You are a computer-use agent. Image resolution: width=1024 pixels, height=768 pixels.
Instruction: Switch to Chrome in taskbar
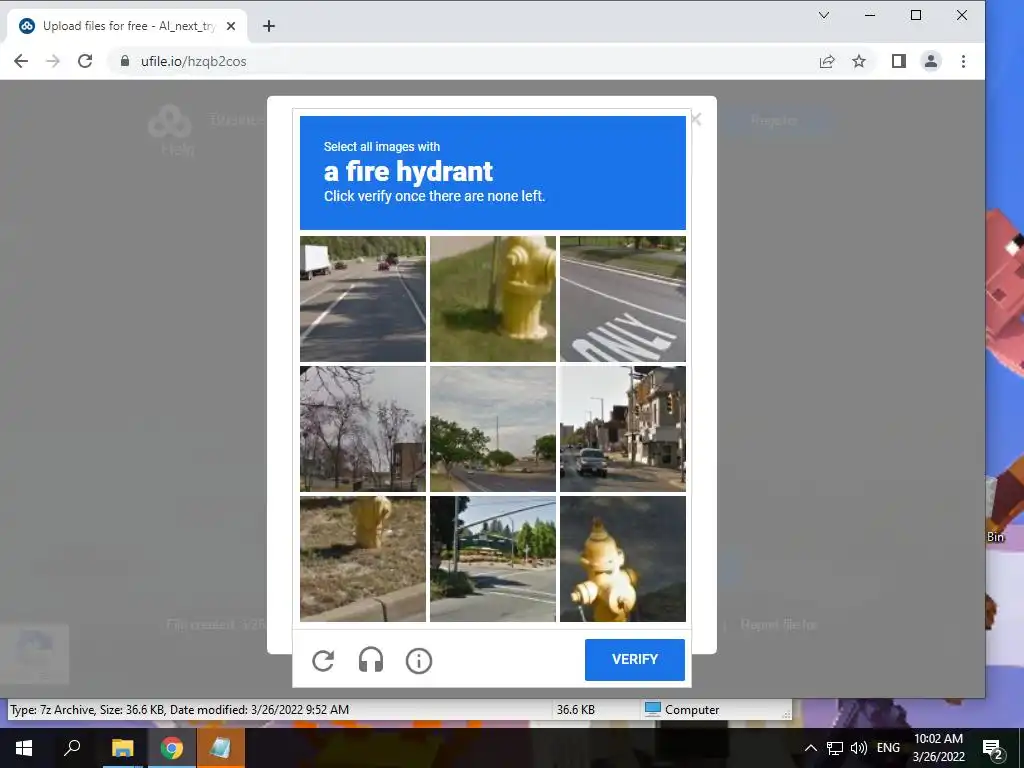pyautogui.click(x=172, y=748)
